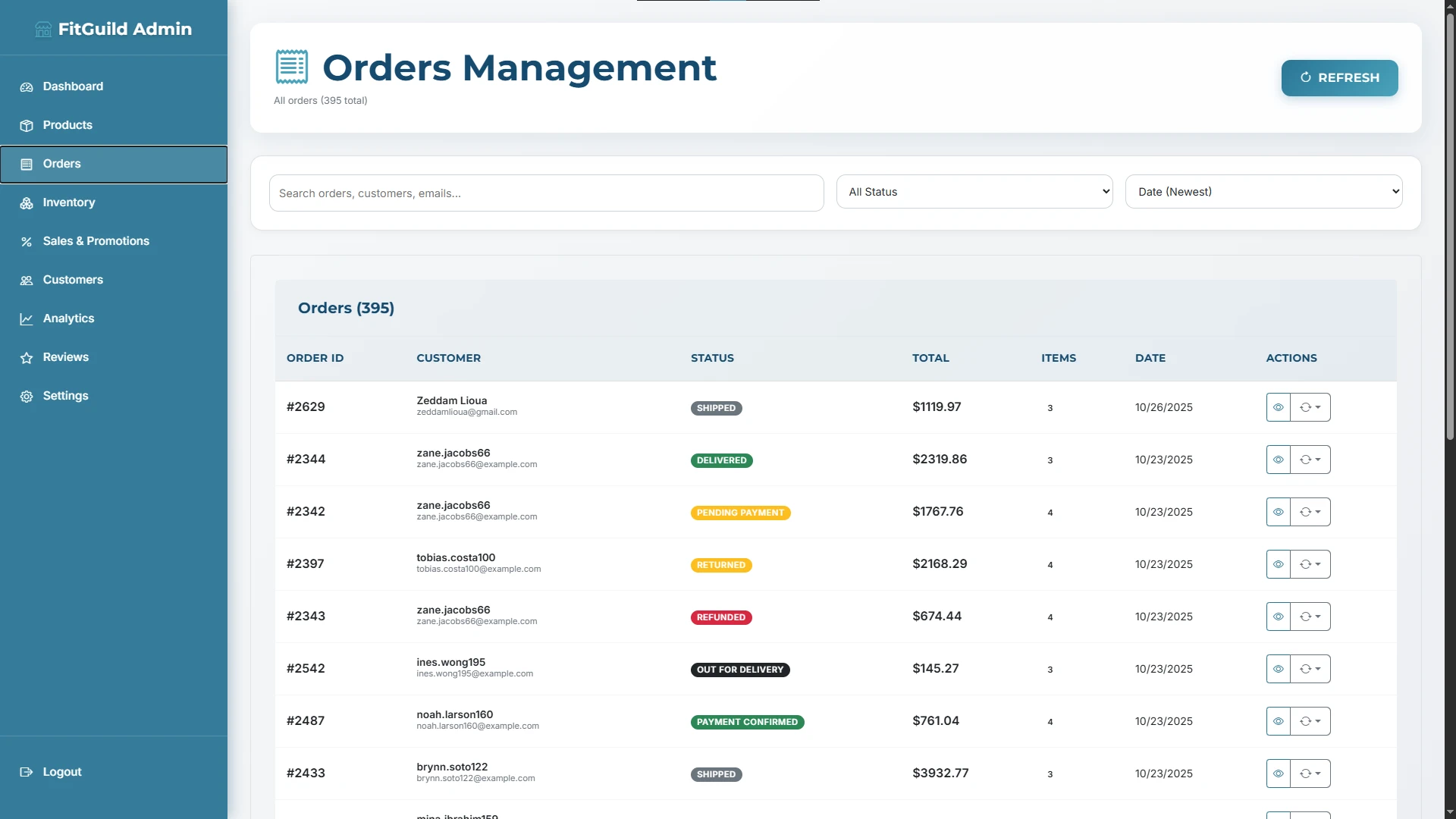
Task: Click the Products box icon in sidebar
Action: coord(27,126)
